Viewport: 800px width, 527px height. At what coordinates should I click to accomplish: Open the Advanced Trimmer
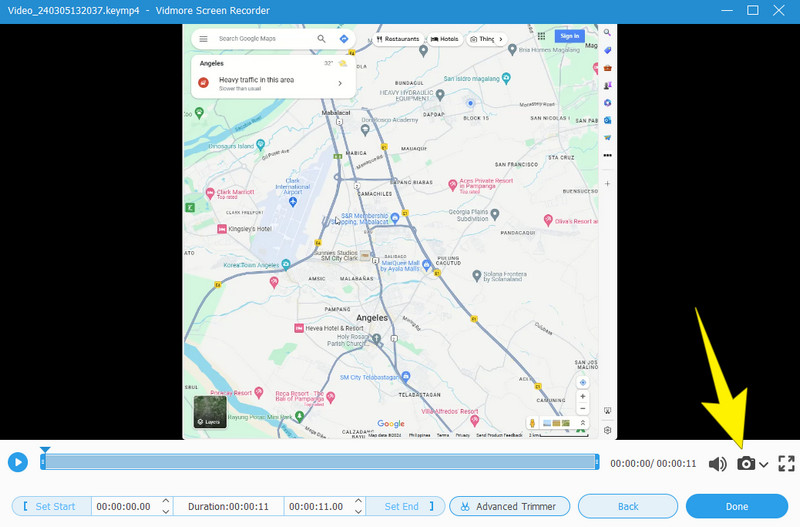point(510,506)
